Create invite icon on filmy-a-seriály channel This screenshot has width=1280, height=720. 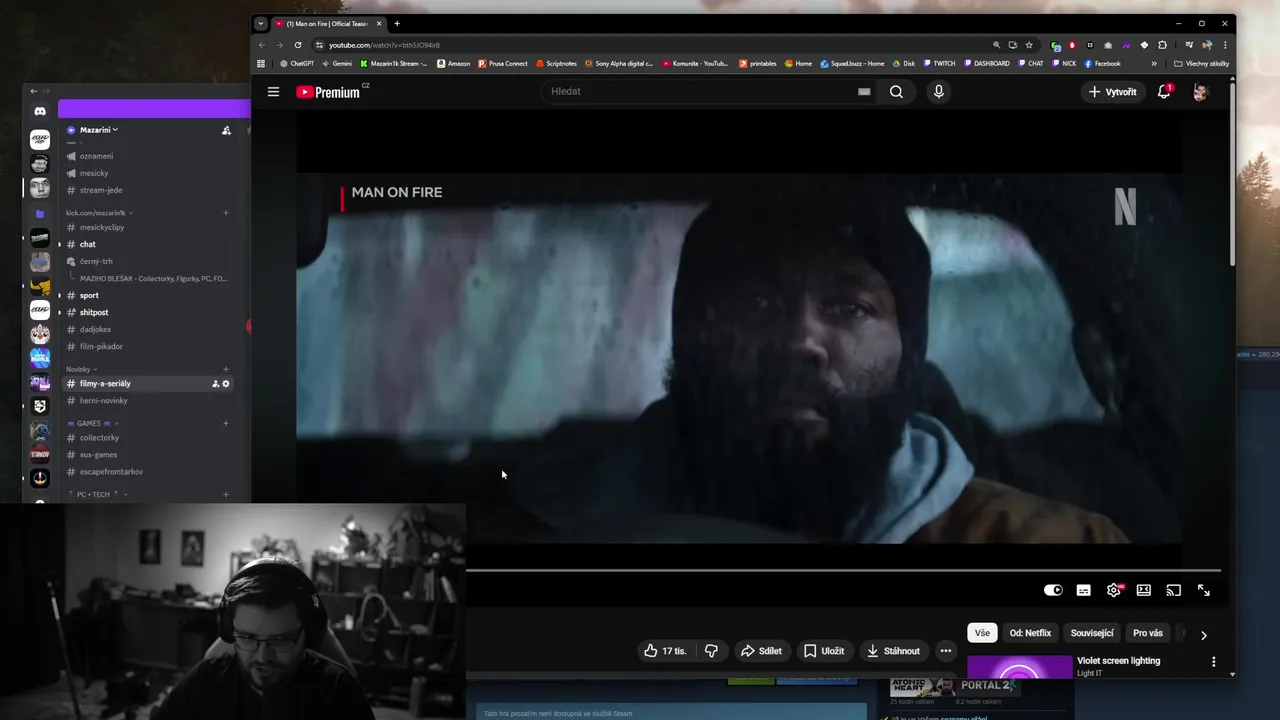(x=215, y=384)
